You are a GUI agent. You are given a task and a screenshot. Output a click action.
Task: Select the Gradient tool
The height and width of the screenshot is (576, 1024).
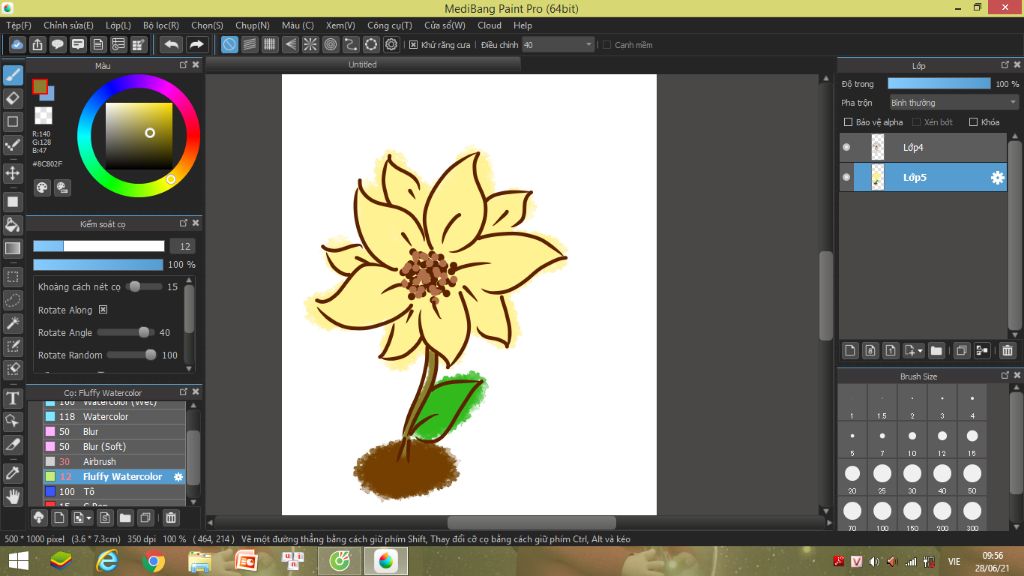click(13, 248)
